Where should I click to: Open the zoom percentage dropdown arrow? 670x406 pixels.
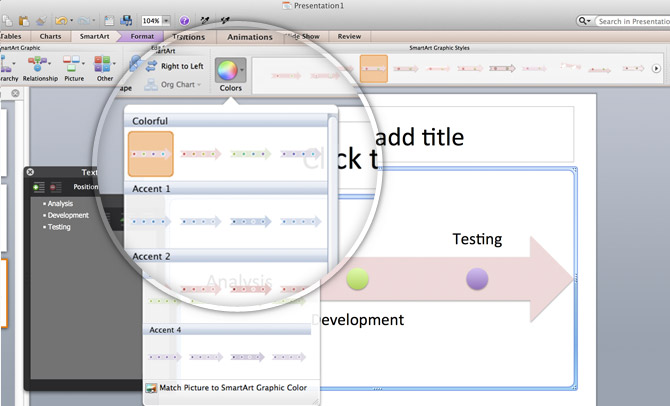pos(166,21)
